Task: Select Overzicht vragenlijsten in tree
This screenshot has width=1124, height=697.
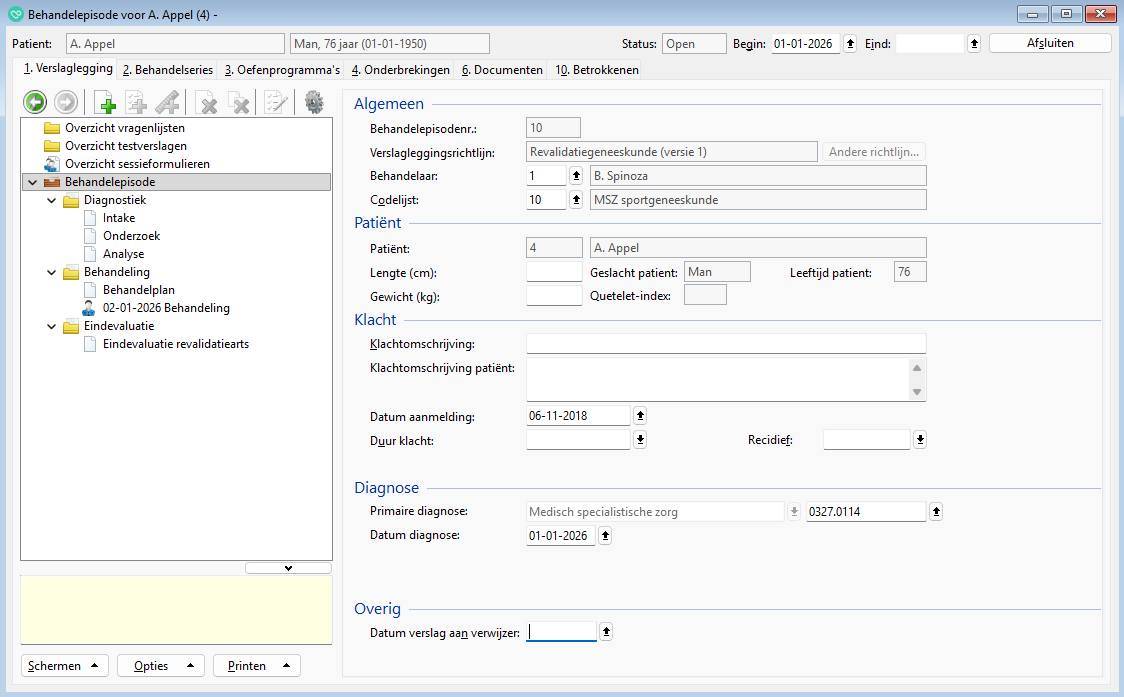Action: [x=125, y=128]
